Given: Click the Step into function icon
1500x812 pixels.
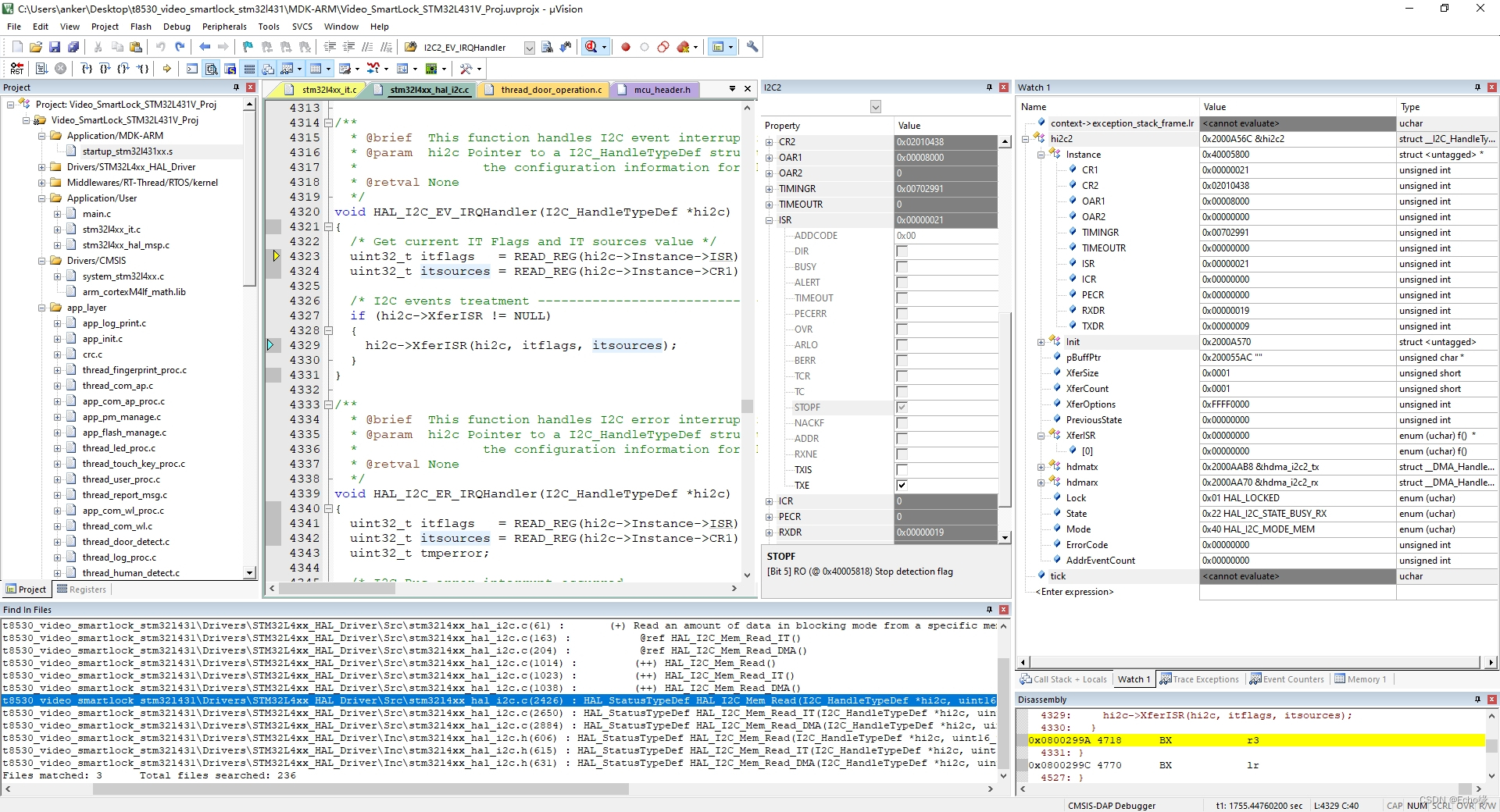Looking at the screenshot, I should pos(87,69).
